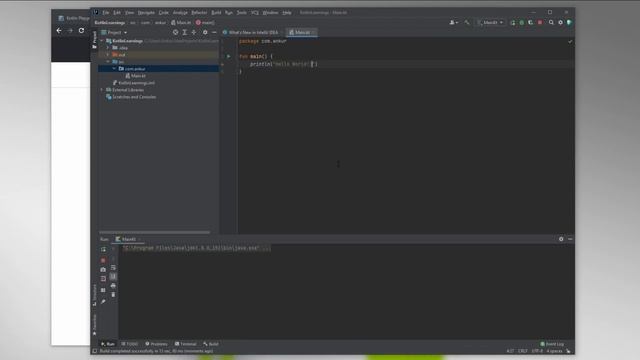The image size is (640, 360).
Task: Collapse the src folder
Action: click(x=108, y=62)
